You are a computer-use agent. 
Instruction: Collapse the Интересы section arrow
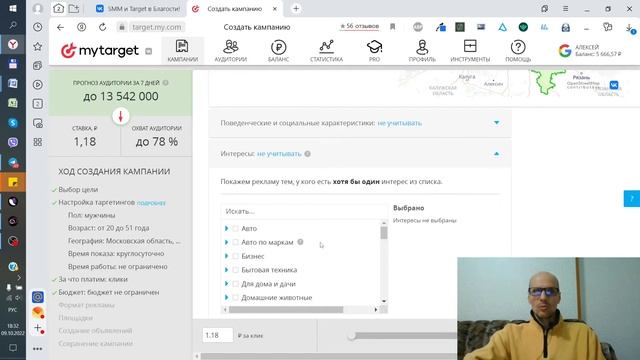coord(496,154)
